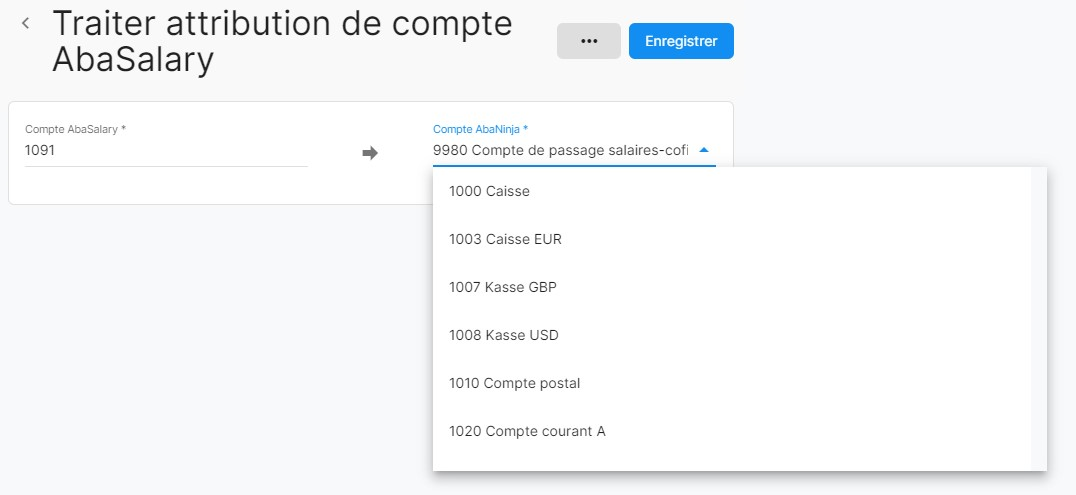Choose 1010 Compte postal

click(x=514, y=383)
